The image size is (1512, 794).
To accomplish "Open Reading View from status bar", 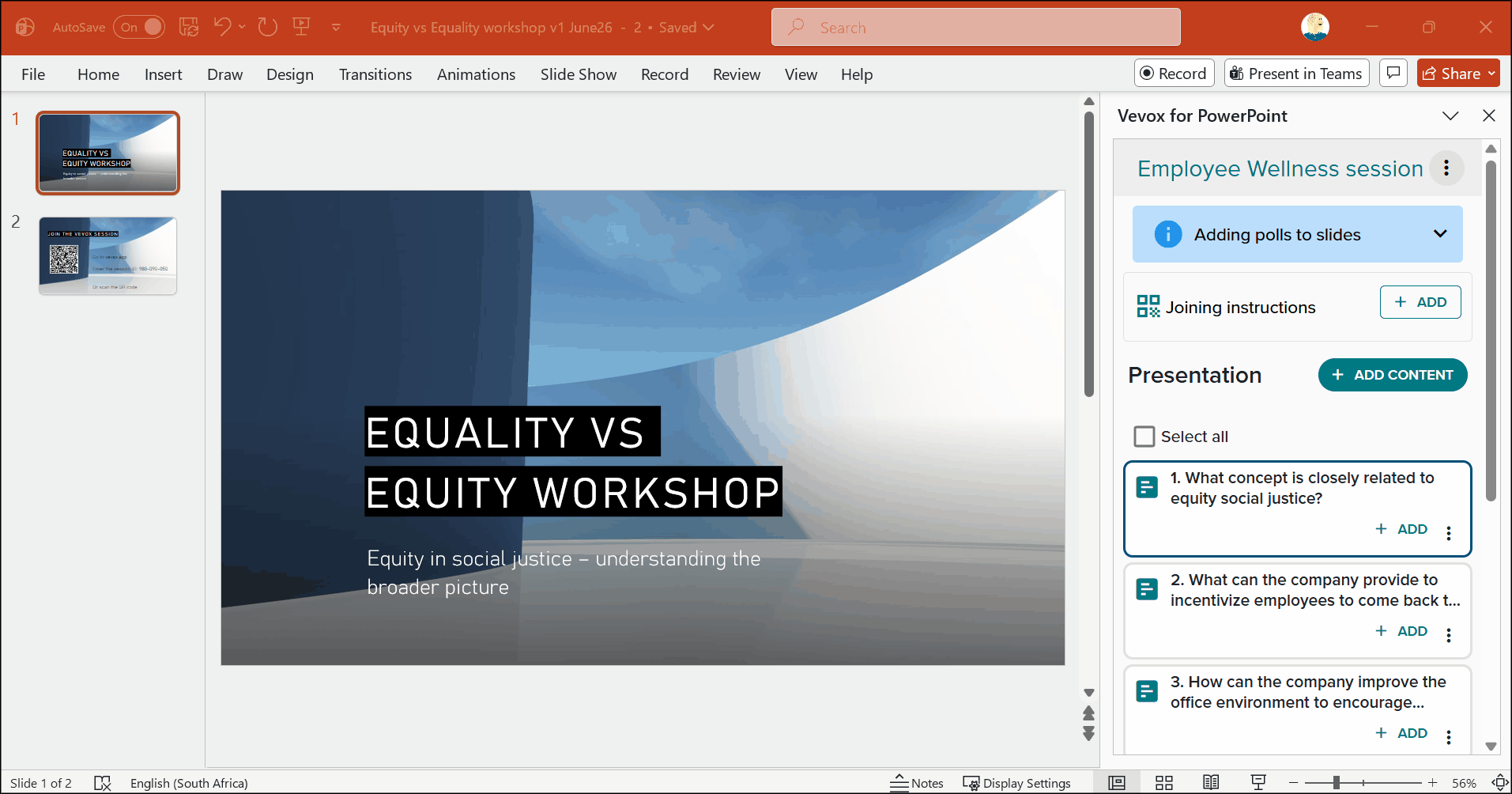I will coord(1211,783).
